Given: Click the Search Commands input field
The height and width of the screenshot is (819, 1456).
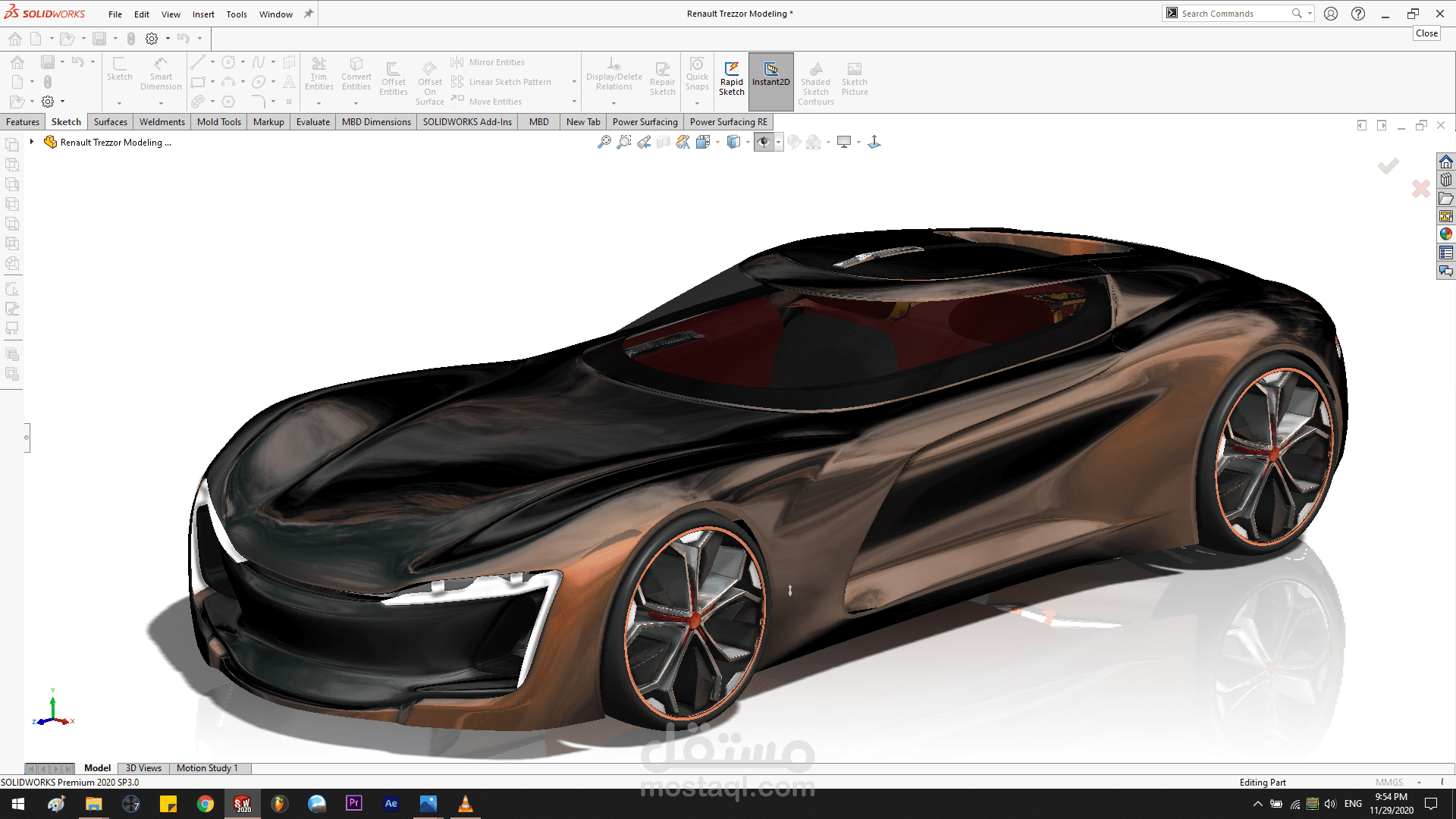Looking at the screenshot, I should point(1234,14).
